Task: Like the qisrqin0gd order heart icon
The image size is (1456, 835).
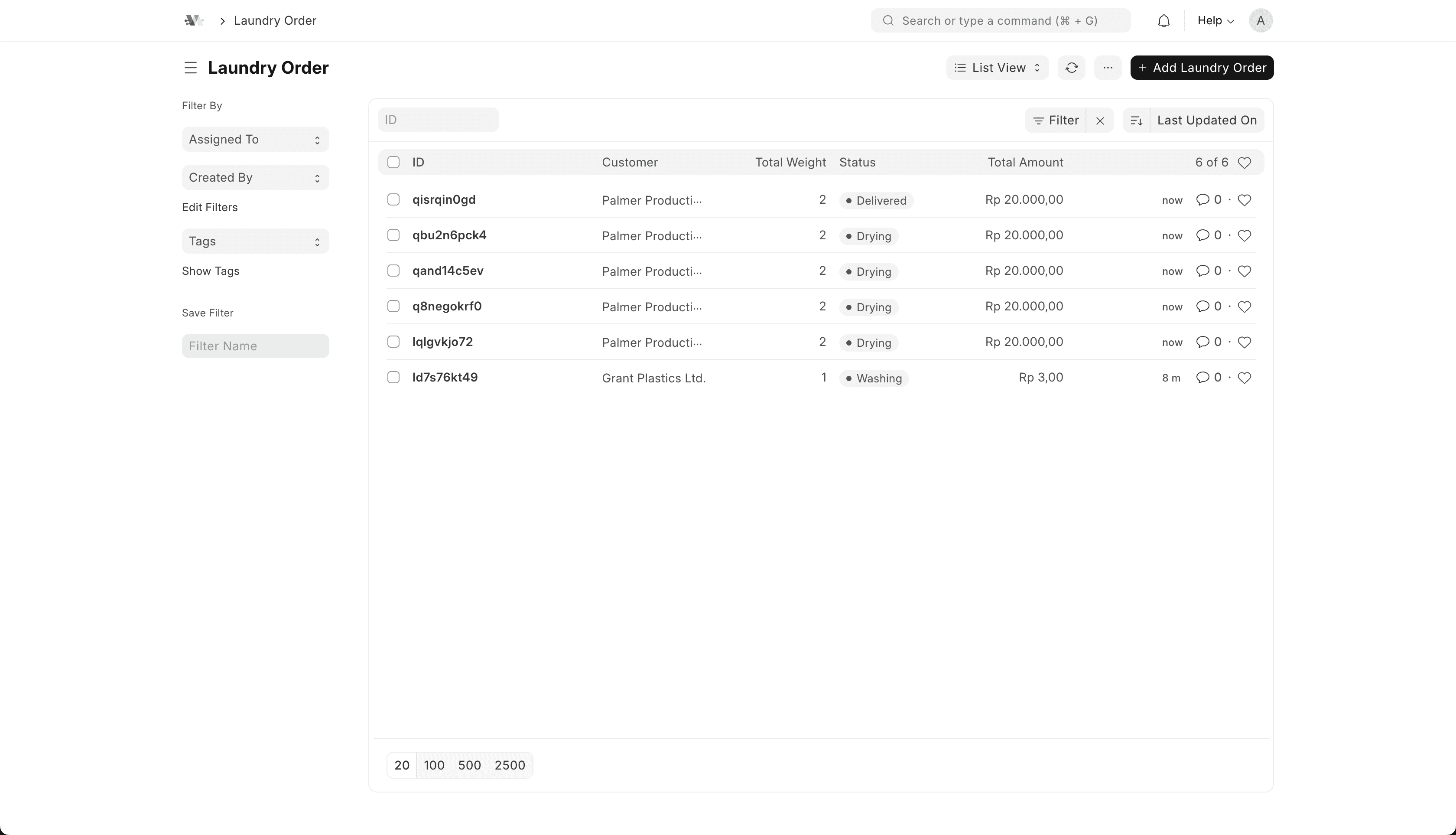Action: [x=1244, y=200]
